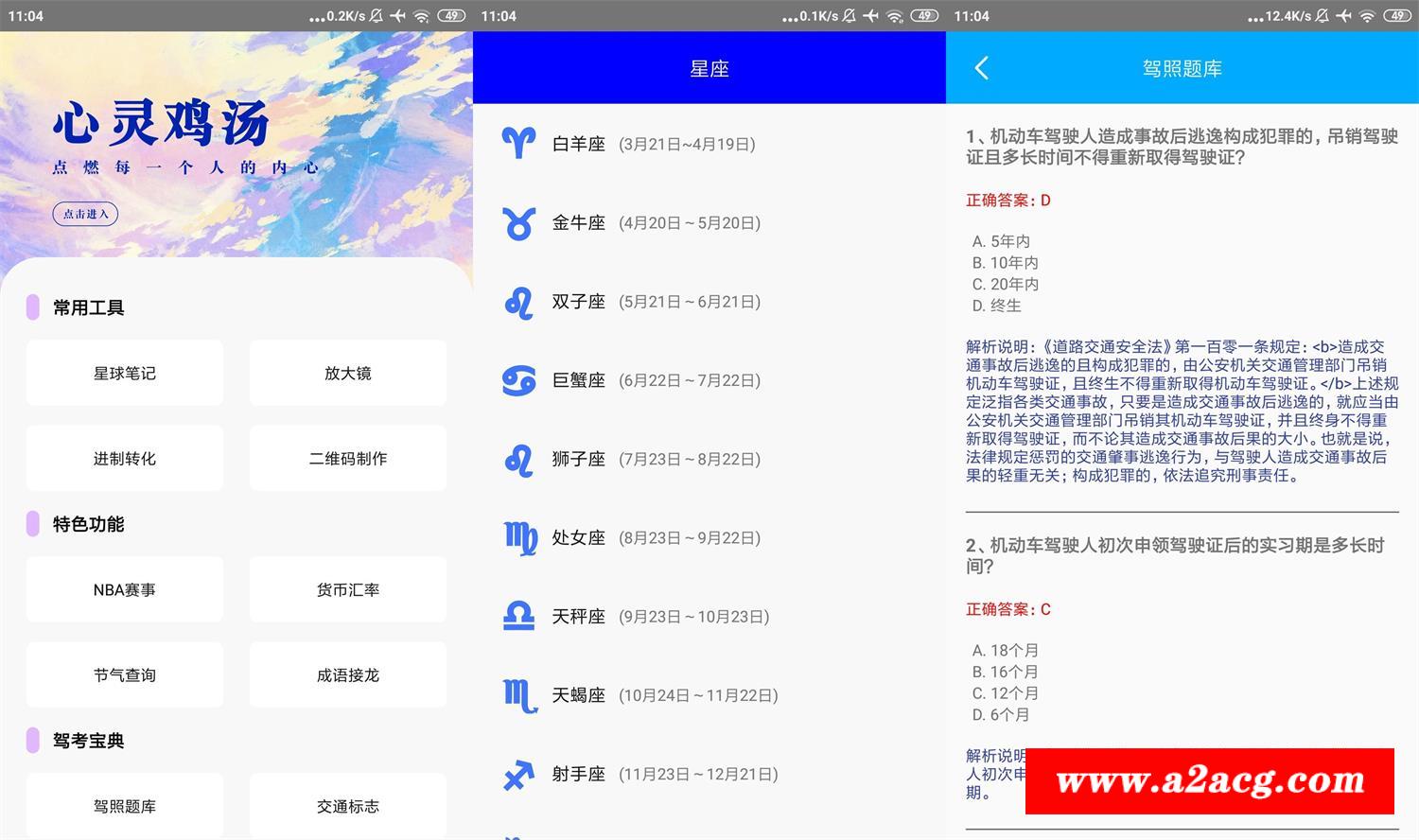Tap the Cancer (巨蟹座) zodiac icon
Screen dimensions: 1419x840
tap(518, 380)
